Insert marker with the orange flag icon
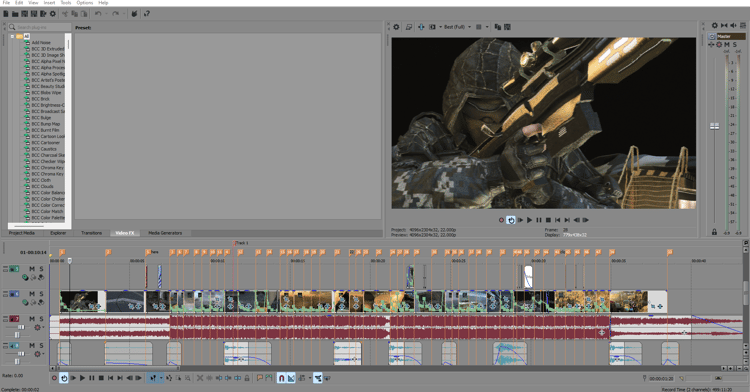The width and height of the screenshot is (750, 392). [x=259, y=378]
